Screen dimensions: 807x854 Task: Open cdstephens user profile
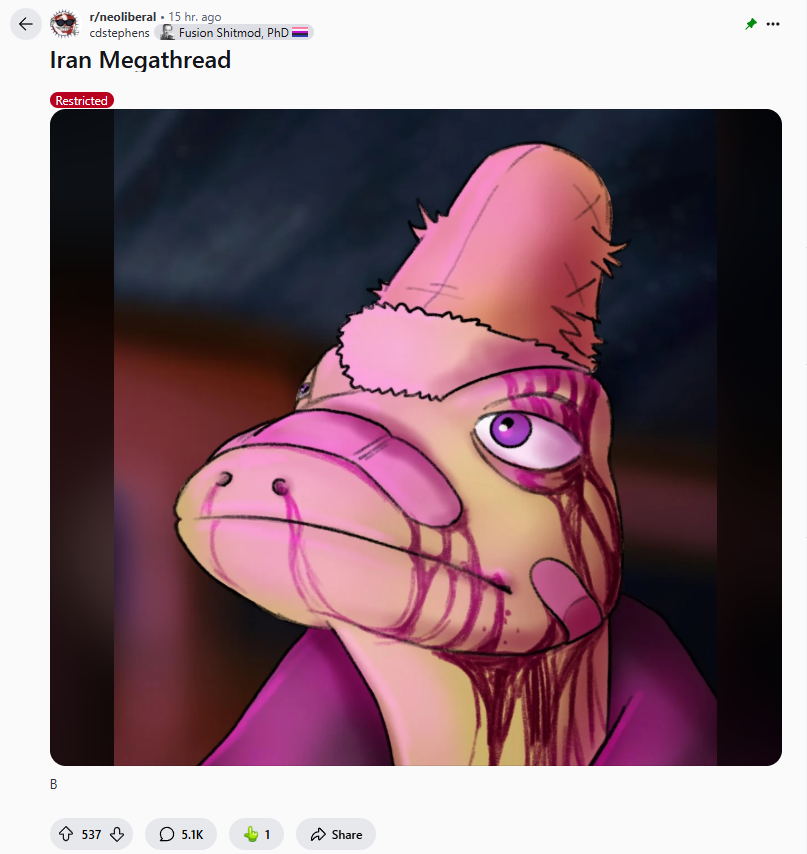tap(119, 33)
